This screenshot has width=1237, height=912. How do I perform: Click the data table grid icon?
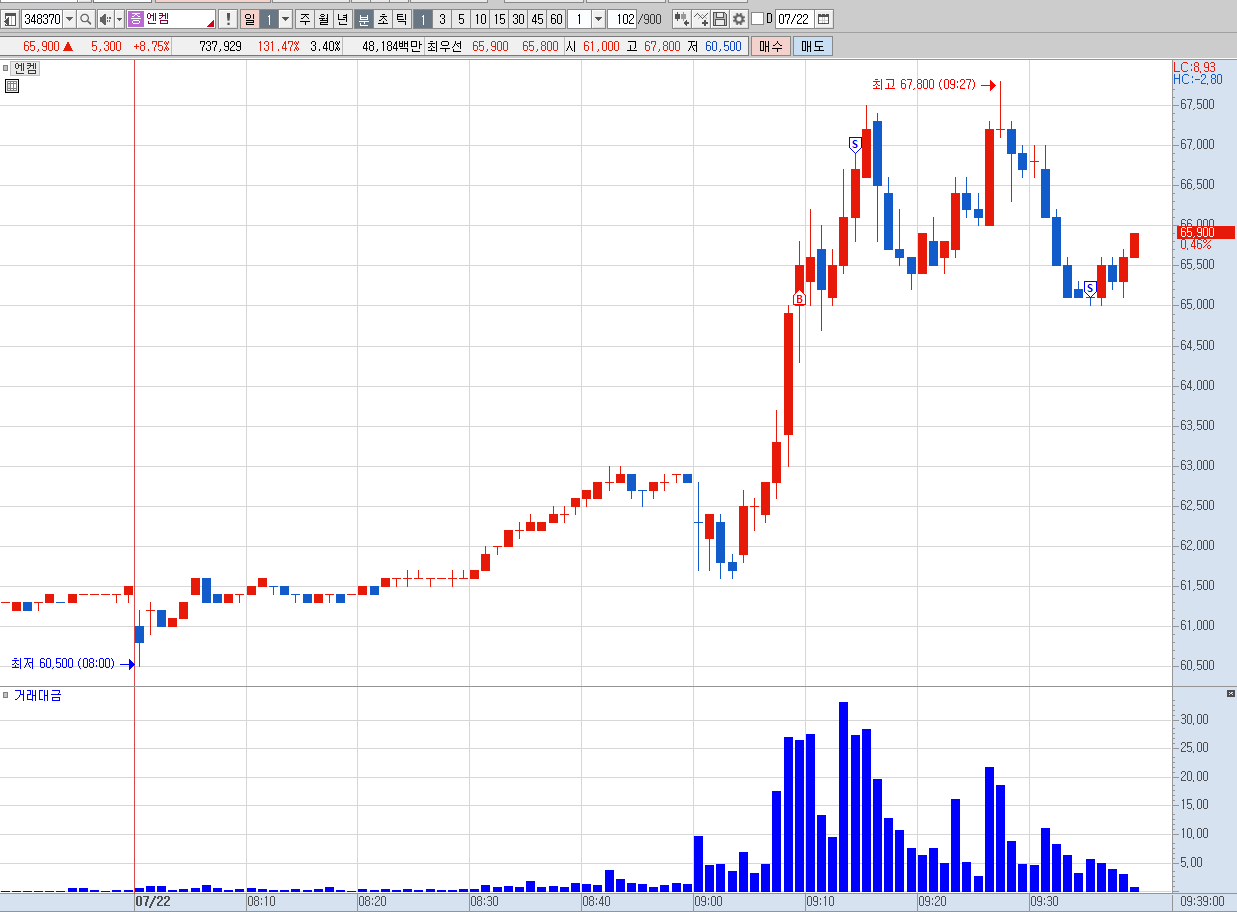pos(11,86)
